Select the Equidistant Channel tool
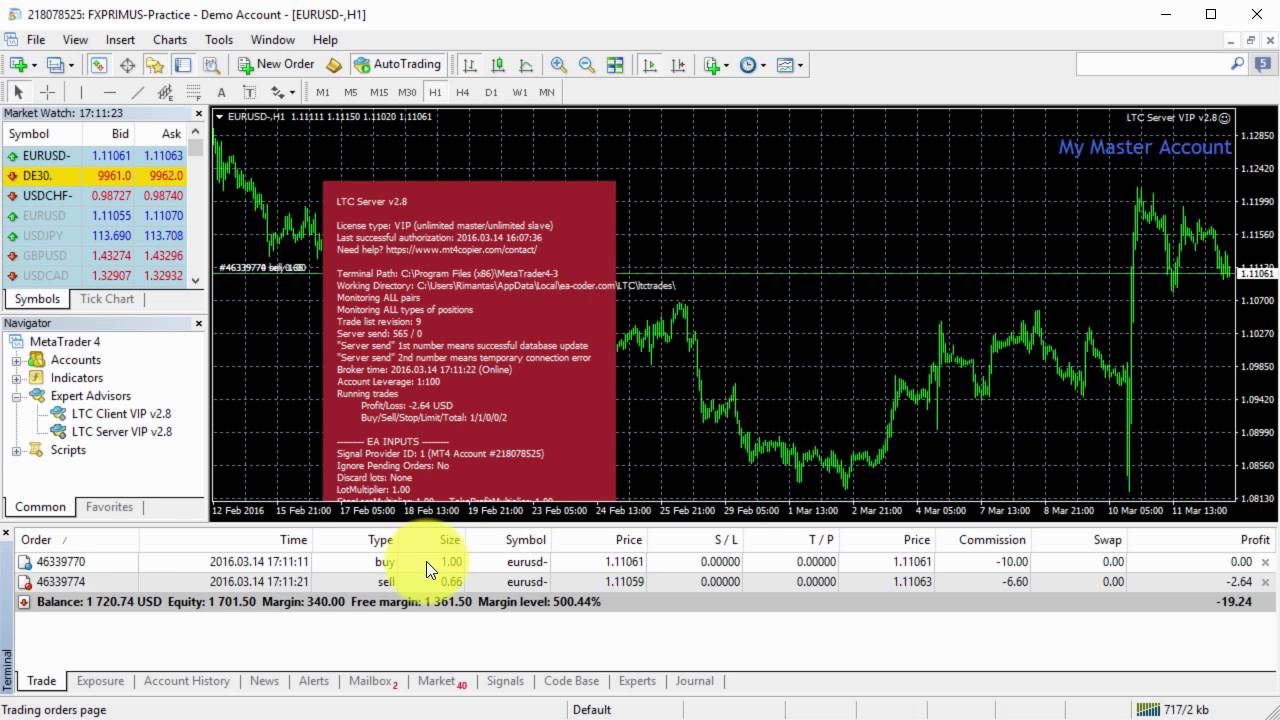Image resolution: width=1280 pixels, height=720 pixels. point(165,92)
